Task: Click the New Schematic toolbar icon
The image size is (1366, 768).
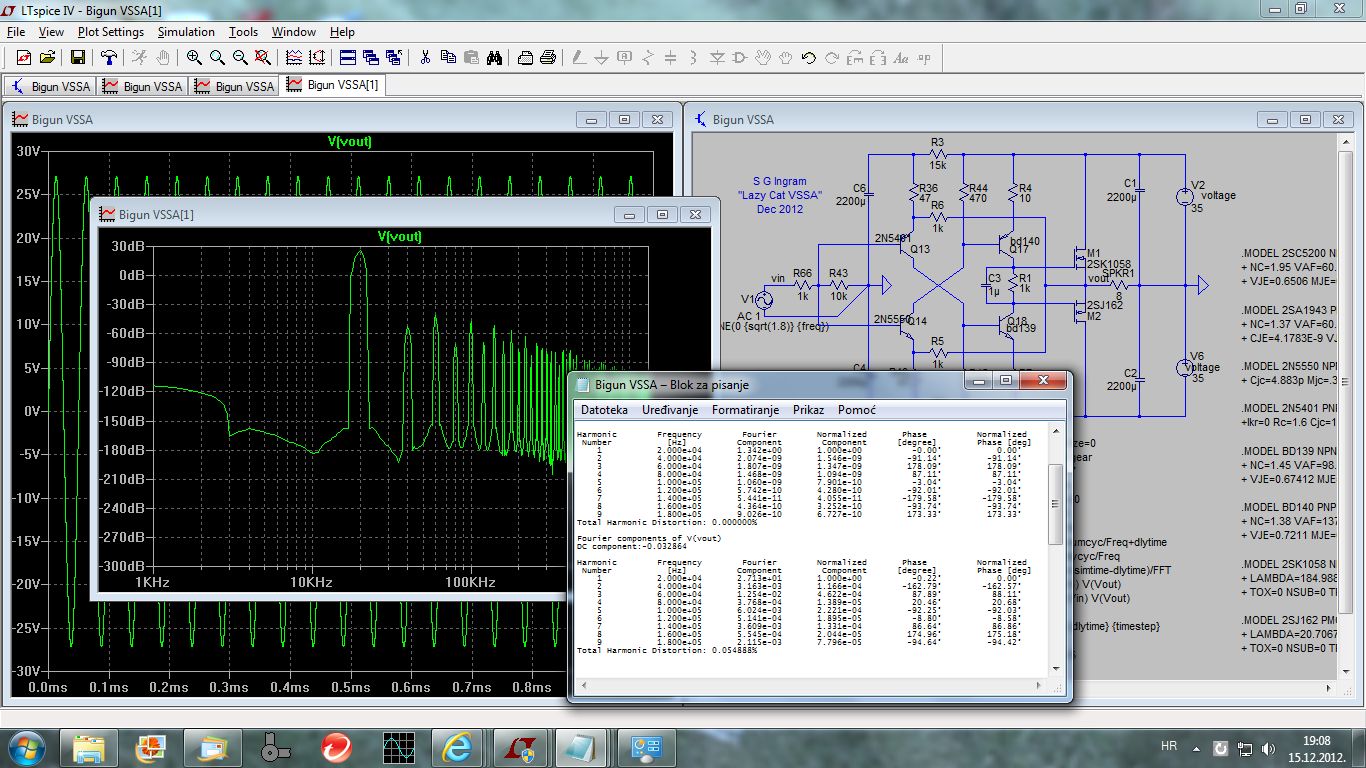Action: 24,57
